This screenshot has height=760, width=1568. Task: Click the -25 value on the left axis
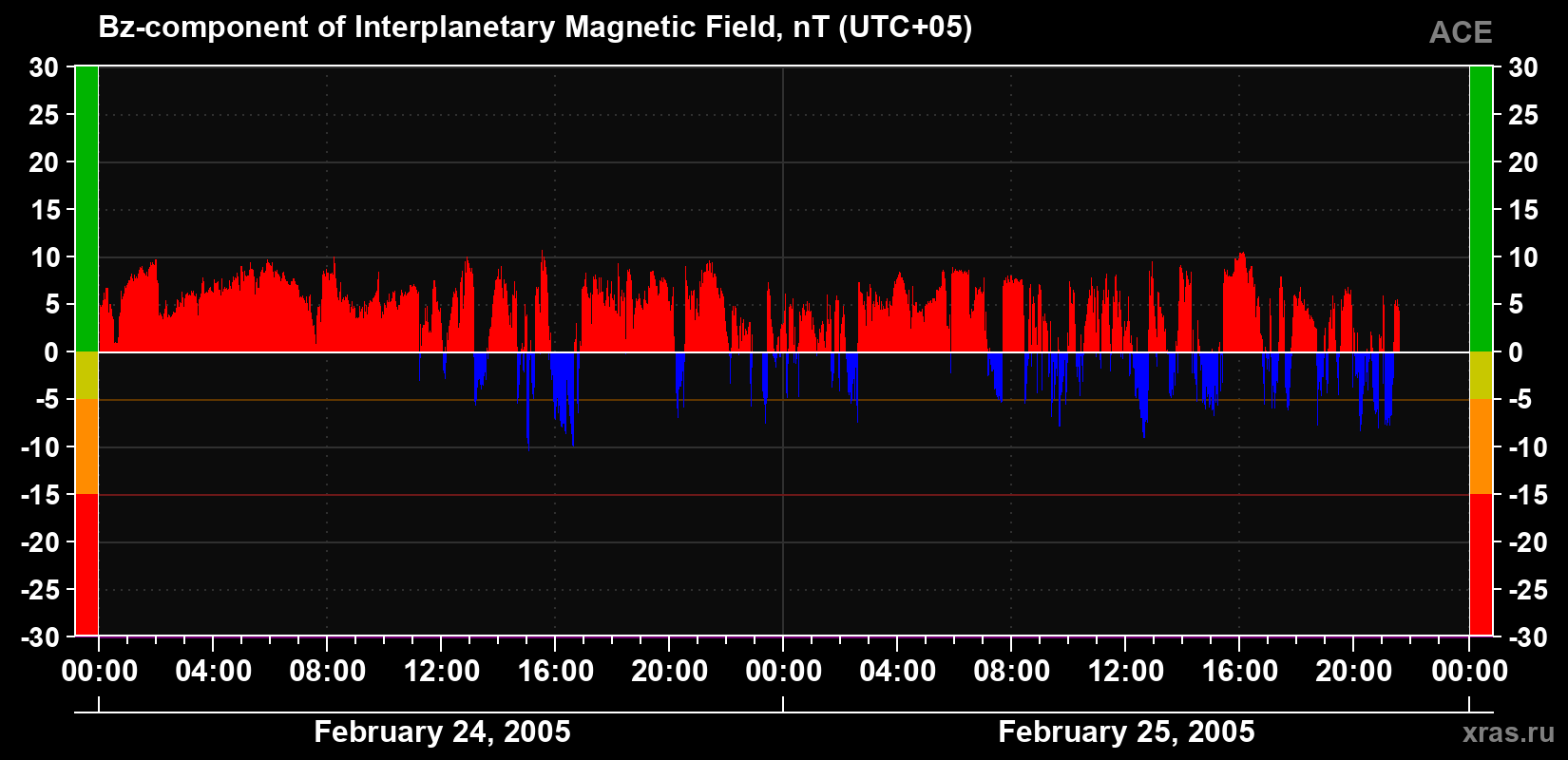tap(40, 590)
